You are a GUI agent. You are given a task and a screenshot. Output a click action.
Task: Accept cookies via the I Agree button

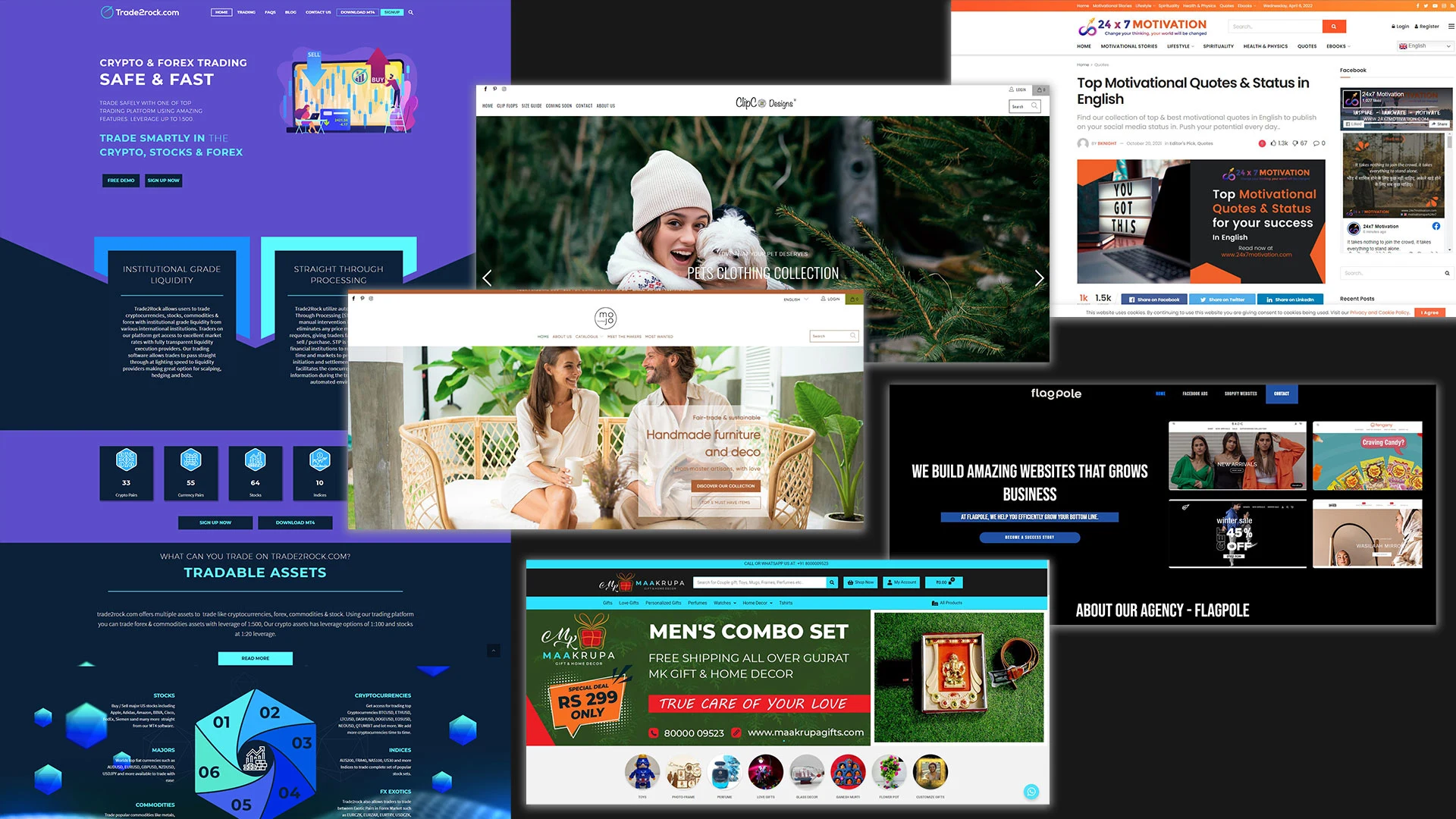(x=1429, y=312)
